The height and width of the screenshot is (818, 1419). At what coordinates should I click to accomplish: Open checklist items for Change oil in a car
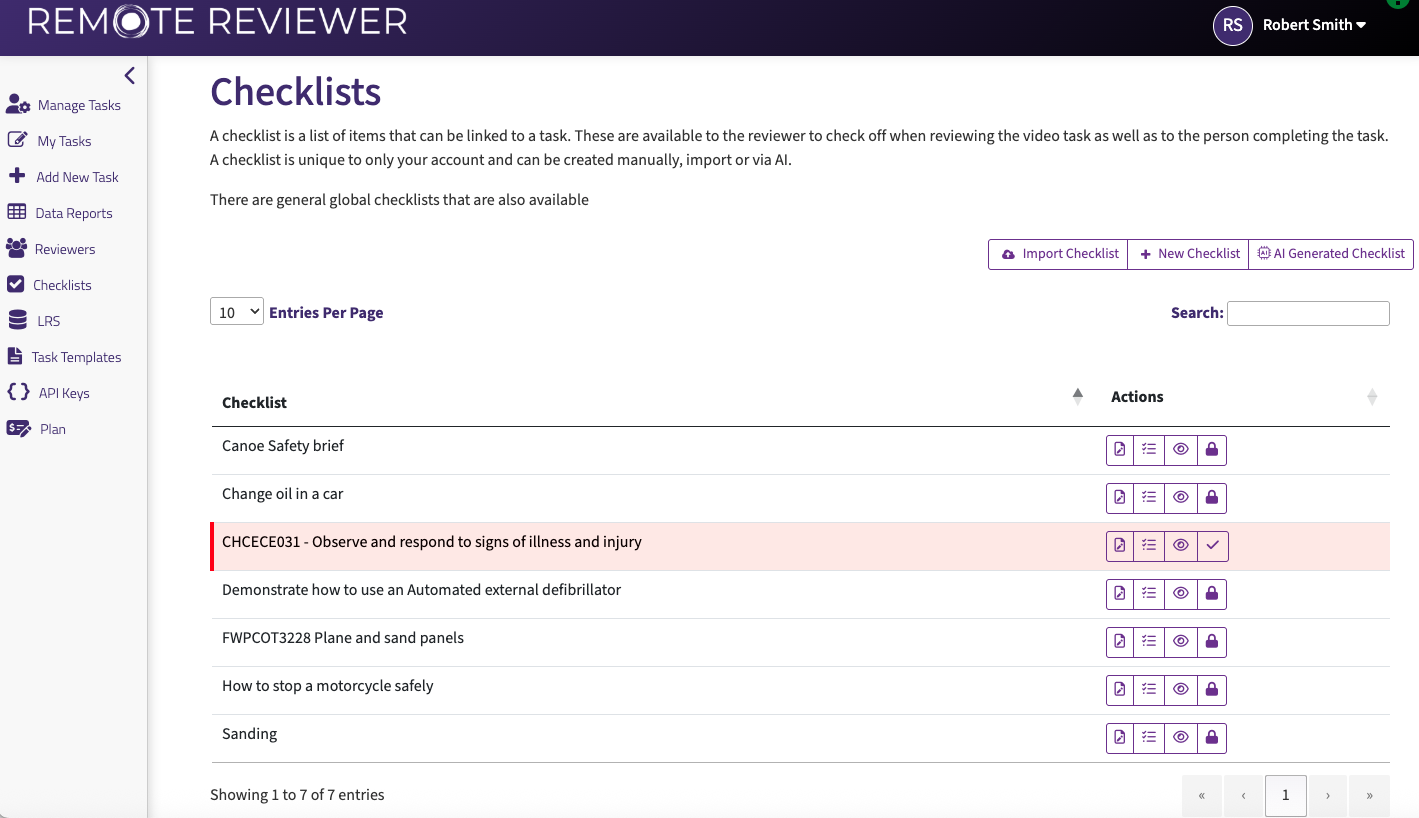(1149, 497)
